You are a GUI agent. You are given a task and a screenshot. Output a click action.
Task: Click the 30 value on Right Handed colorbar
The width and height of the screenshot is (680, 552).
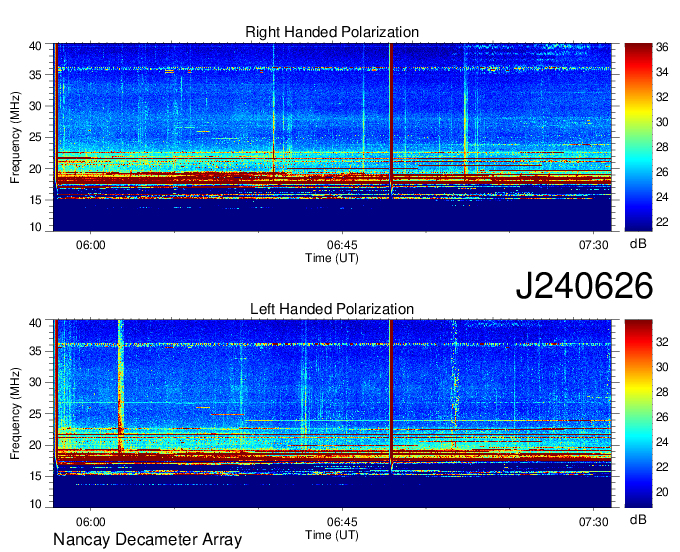(662, 122)
